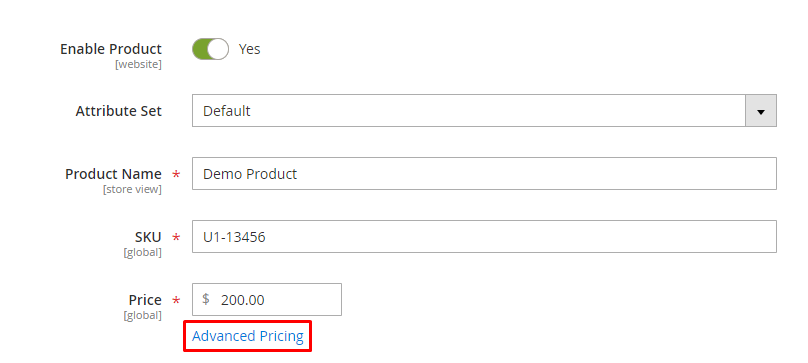The image size is (808, 363).
Task: Click the Yes label beside the toggle
Action: 249,49
